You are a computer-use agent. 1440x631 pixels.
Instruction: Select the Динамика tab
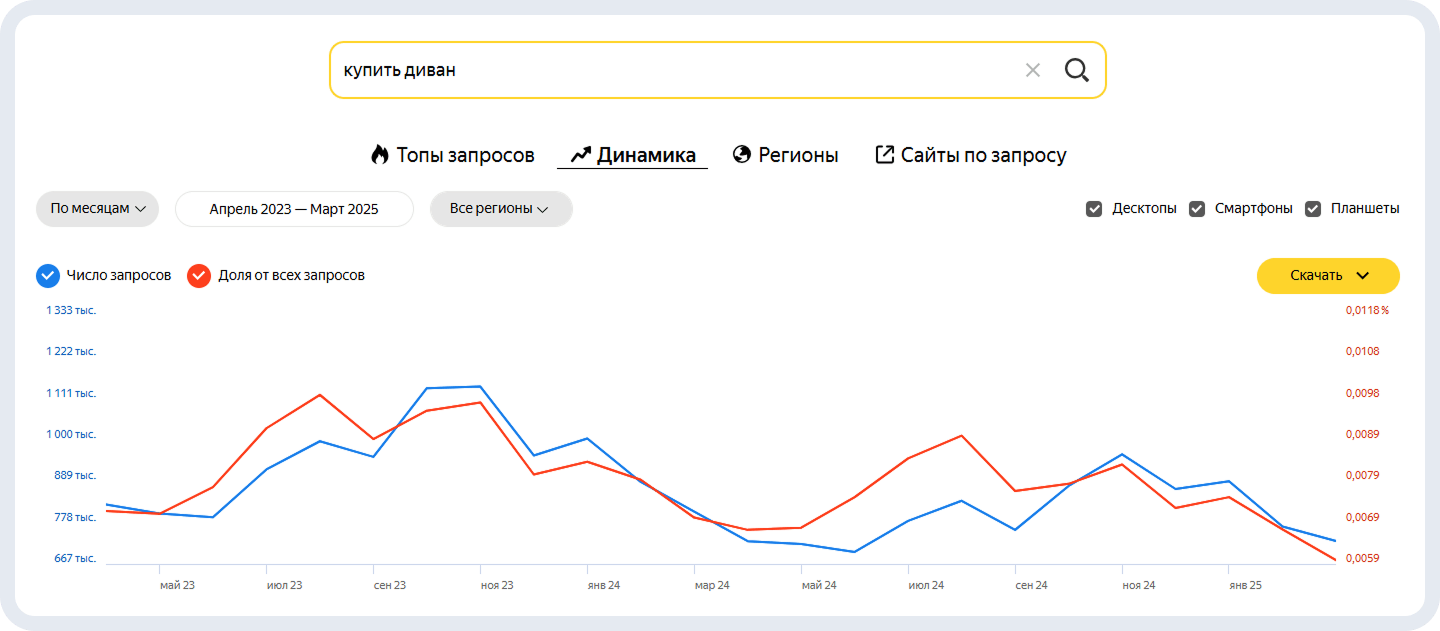tap(632, 155)
